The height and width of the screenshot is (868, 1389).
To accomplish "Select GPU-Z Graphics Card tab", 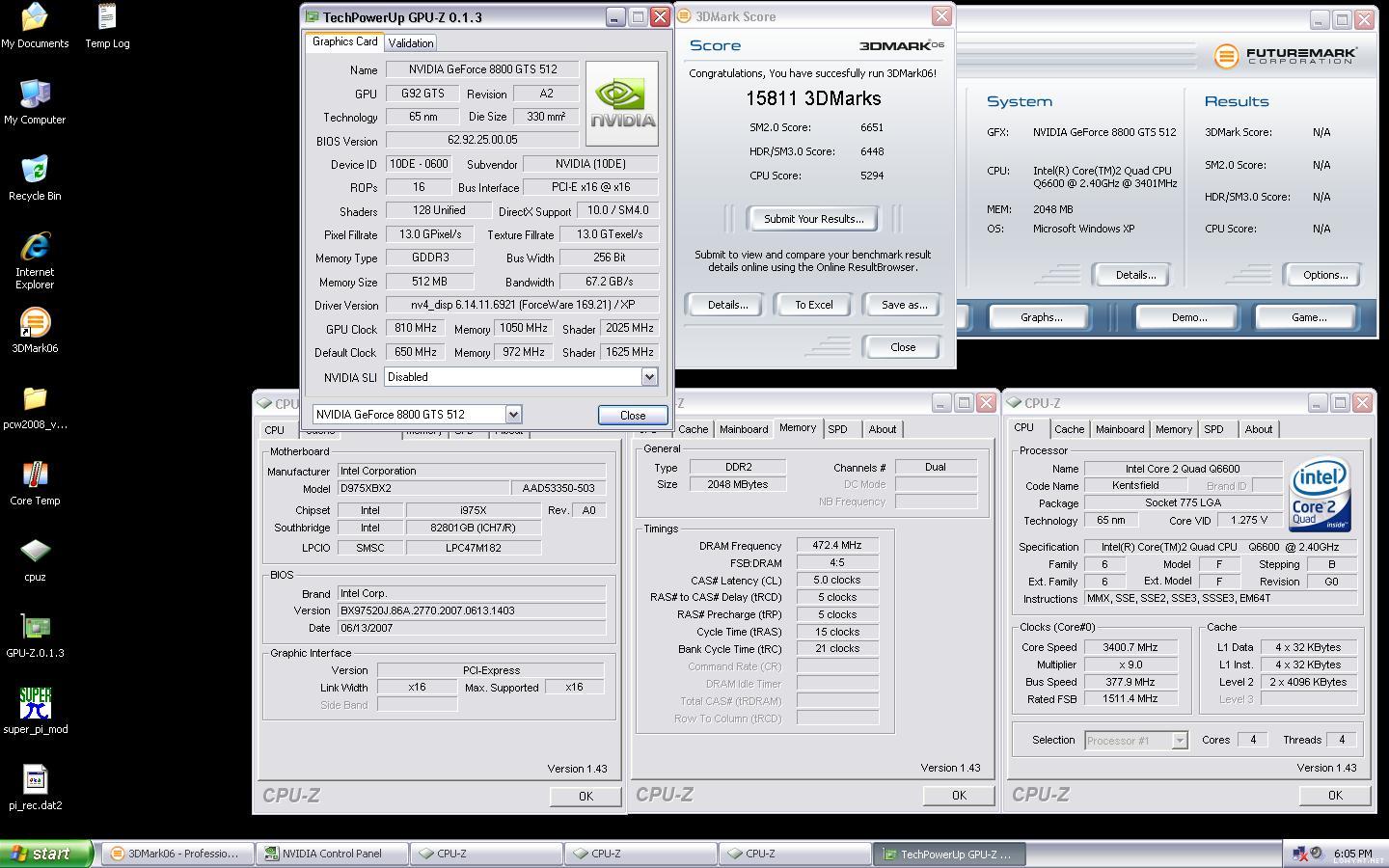I will [344, 41].
